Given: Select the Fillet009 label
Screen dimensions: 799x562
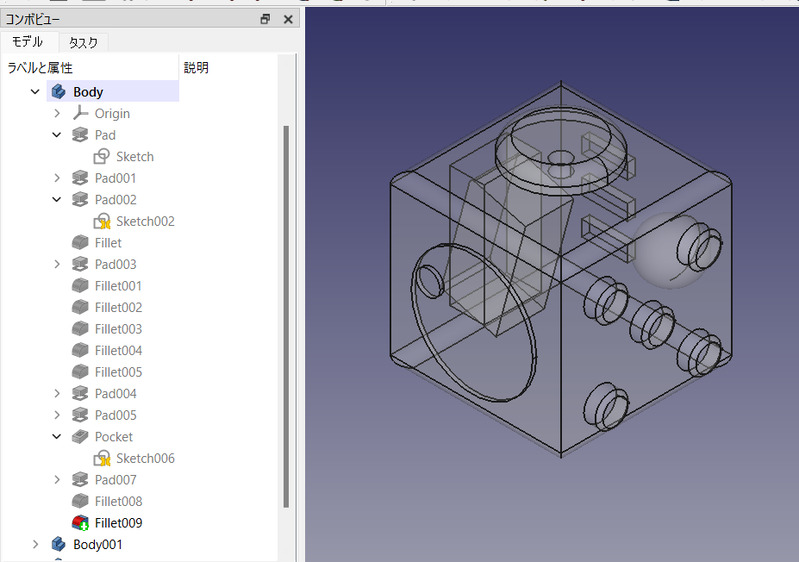Looking at the screenshot, I should (118, 523).
